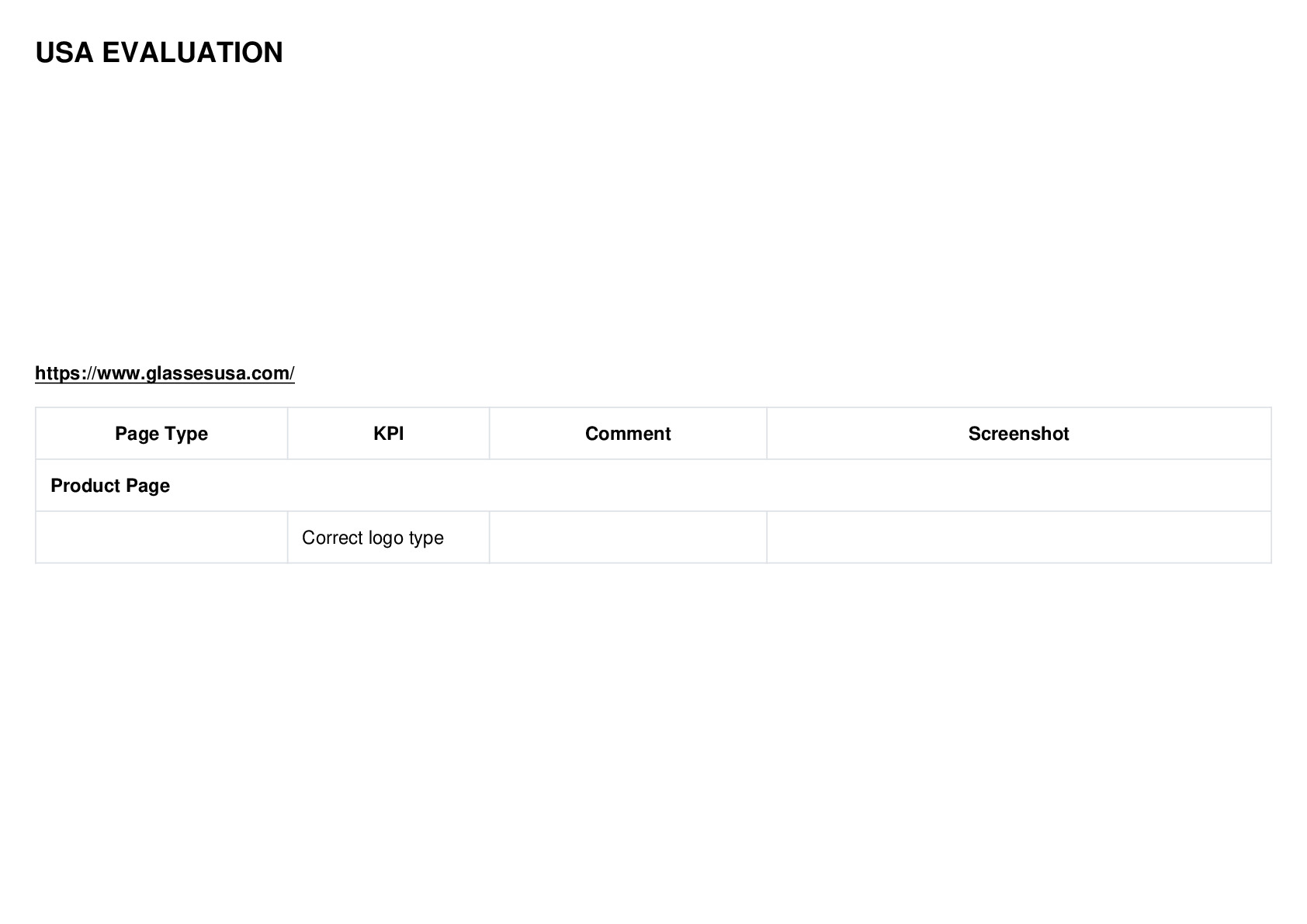
Task: Click empty Page Type cell beside Correct logo type
Action: [x=161, y=537]
